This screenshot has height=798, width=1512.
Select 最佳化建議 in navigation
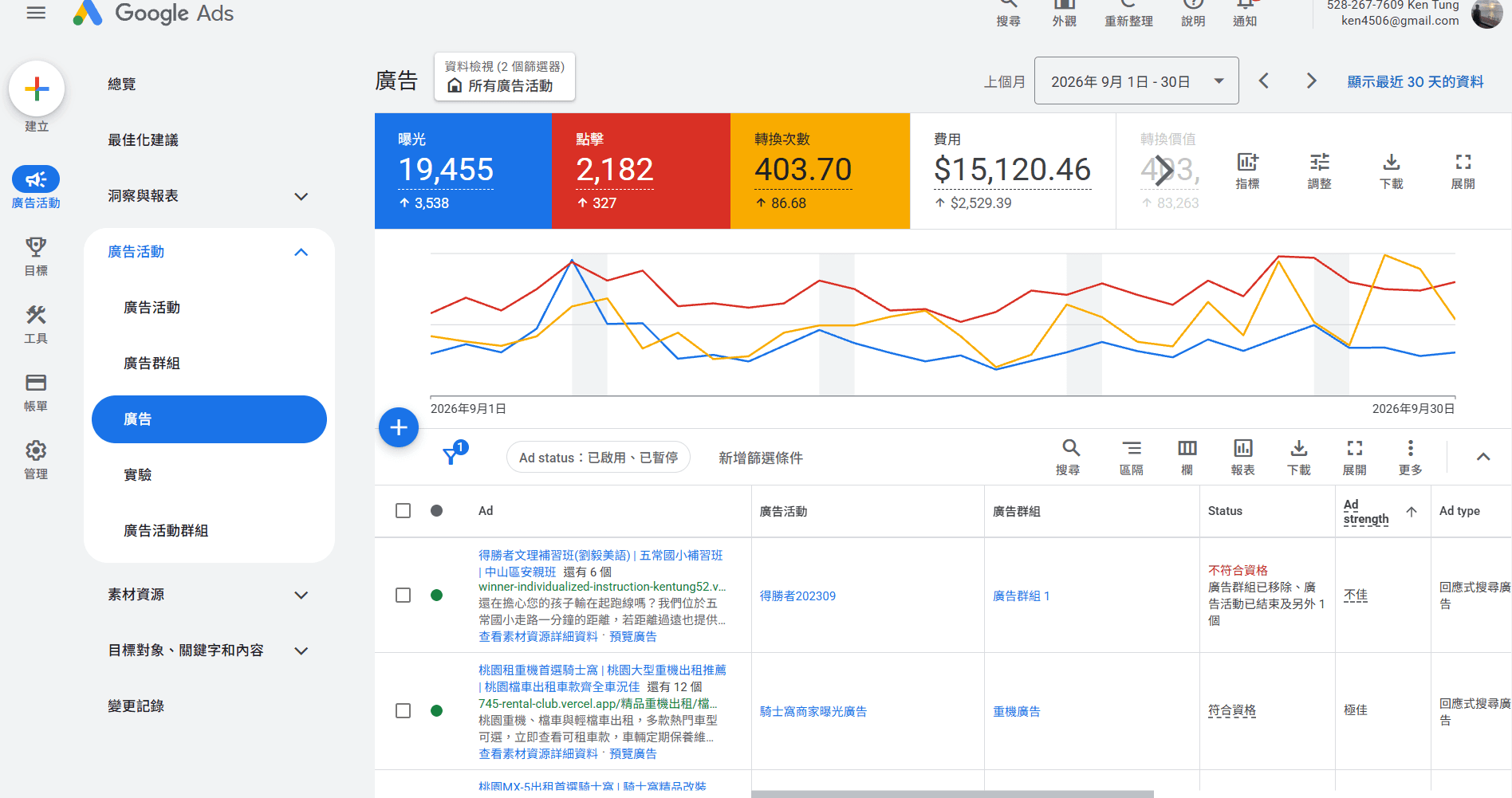(x=143, y=140)
